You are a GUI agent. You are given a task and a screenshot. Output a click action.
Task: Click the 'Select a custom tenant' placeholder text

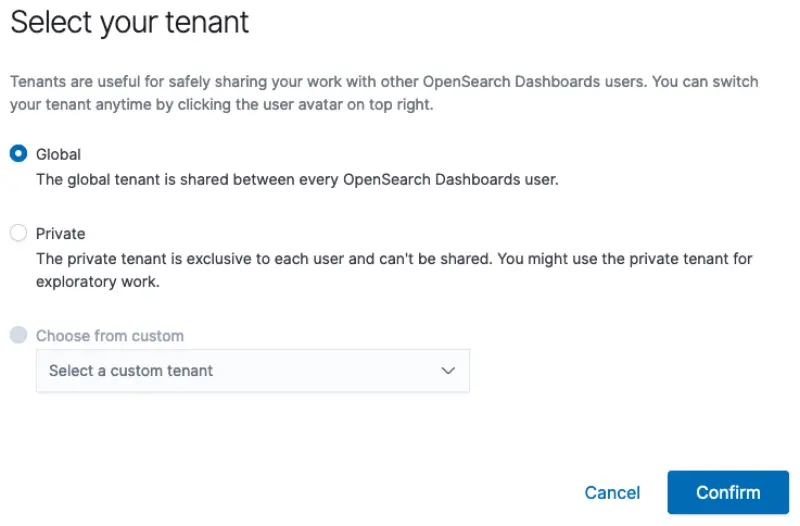point(131,370)
